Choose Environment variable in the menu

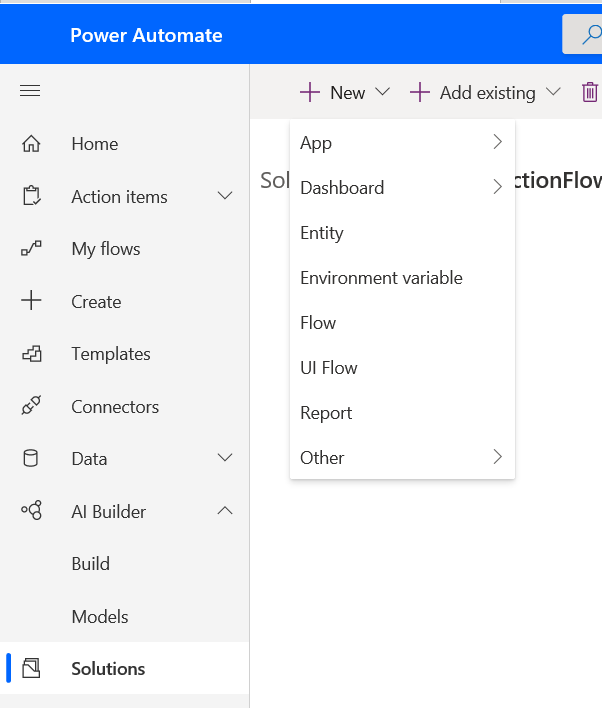point(402,278)
